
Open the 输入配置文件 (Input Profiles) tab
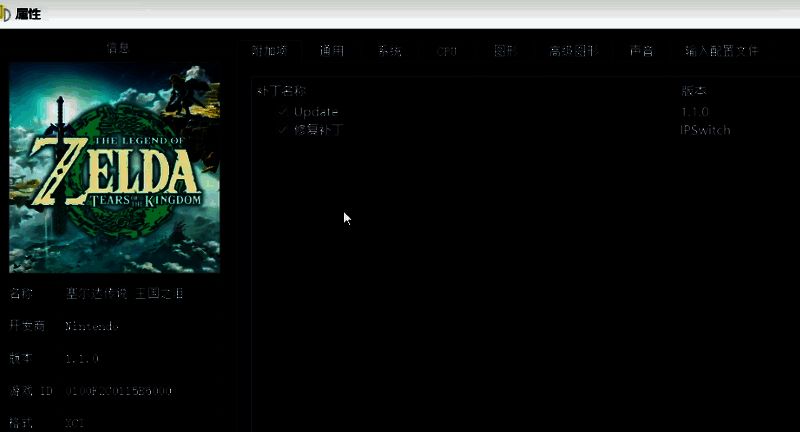point(721,50)
